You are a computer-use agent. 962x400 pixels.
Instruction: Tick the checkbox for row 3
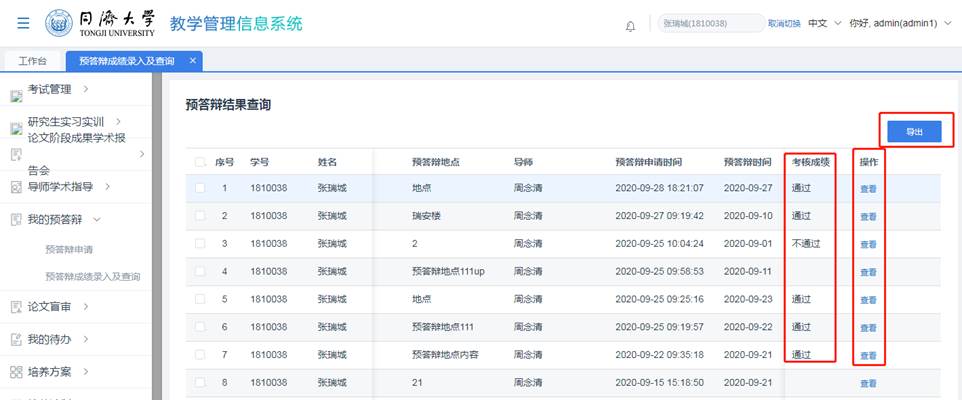pos(201,244)
